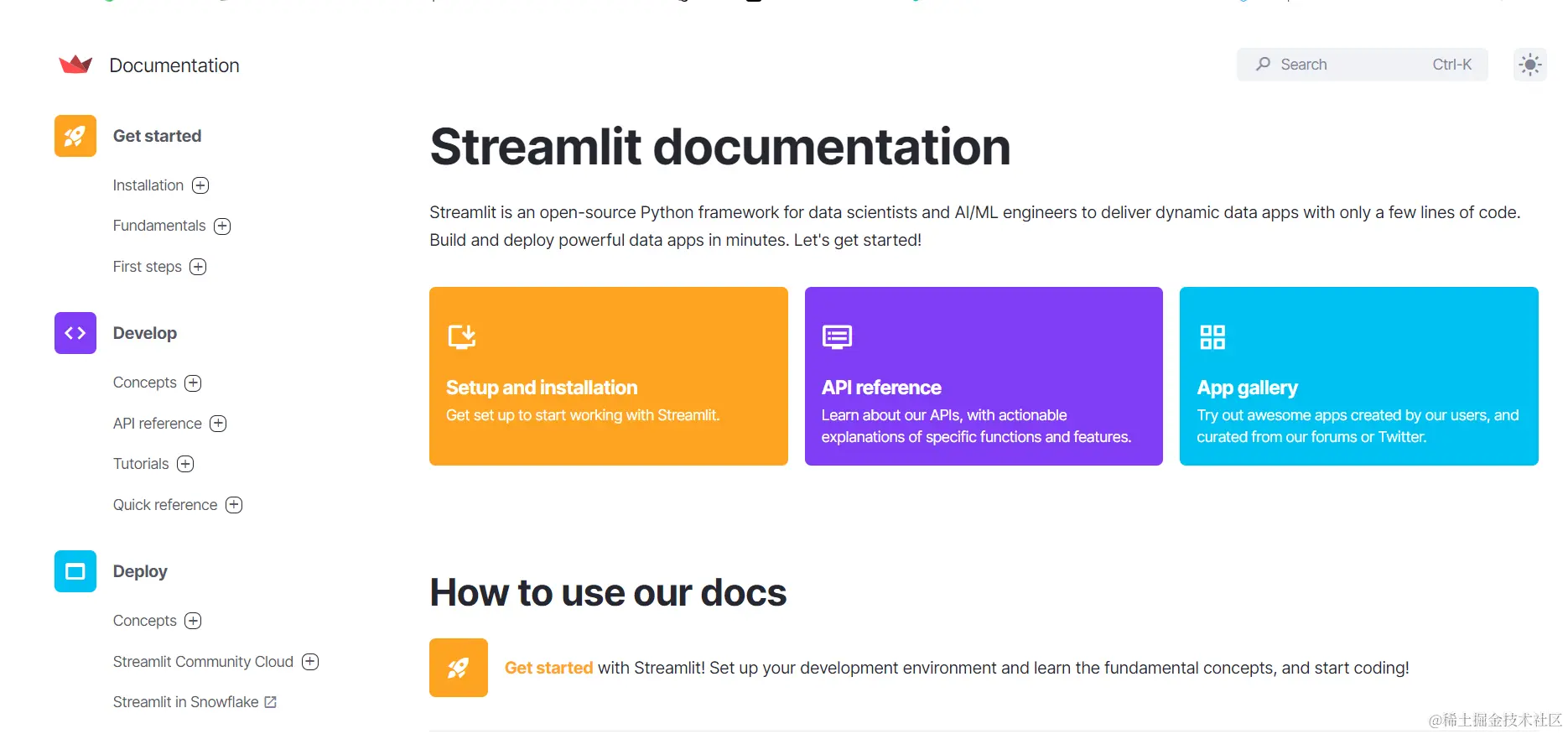1568x734 pixels.
Task: Click the Streamlit documentation heading
Action: pos(720,147)
